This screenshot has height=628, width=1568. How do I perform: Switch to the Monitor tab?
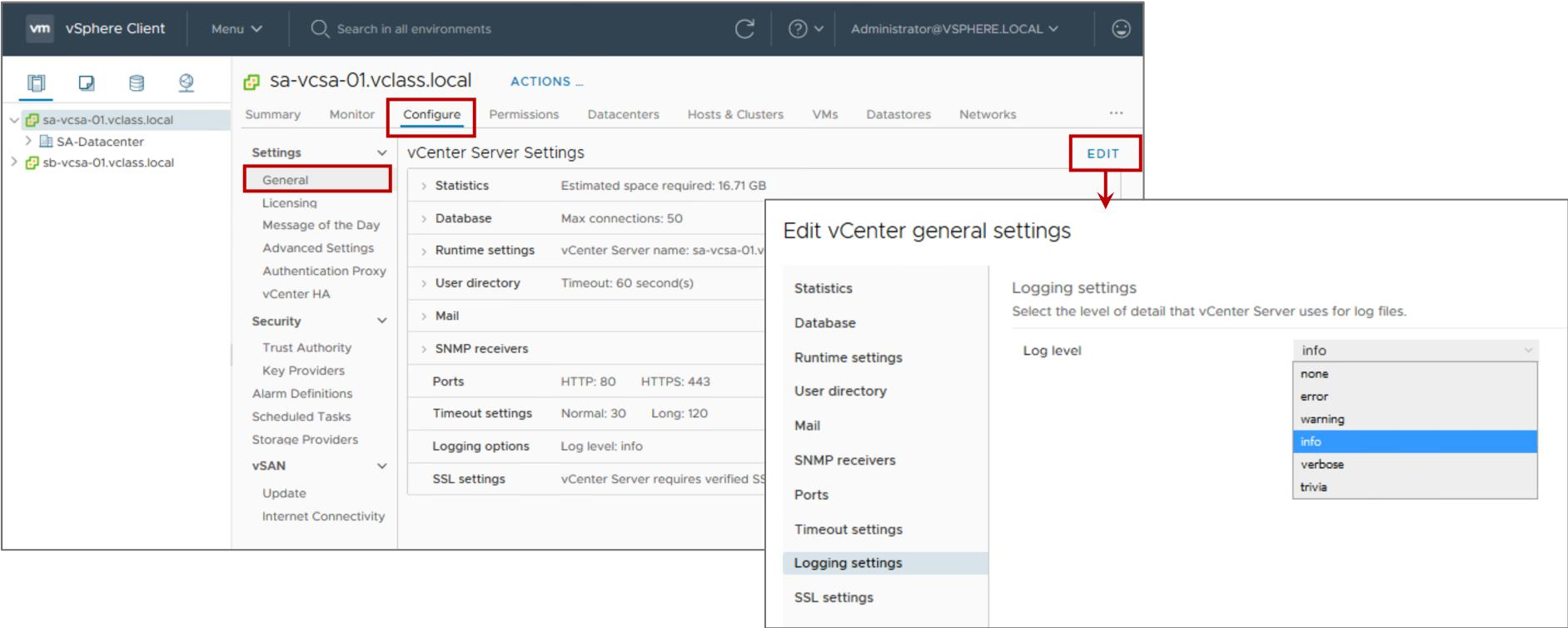pos(351,114)
